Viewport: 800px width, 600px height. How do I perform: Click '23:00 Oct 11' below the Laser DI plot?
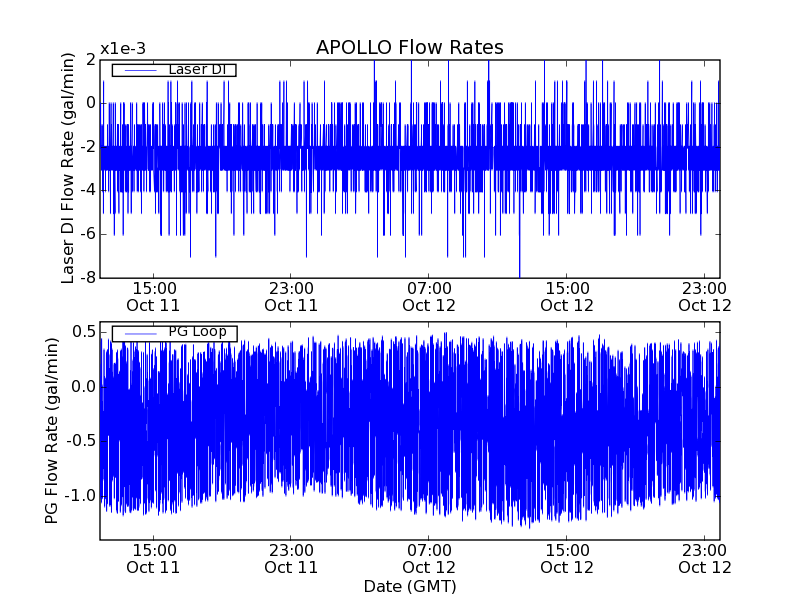point(291,297)
